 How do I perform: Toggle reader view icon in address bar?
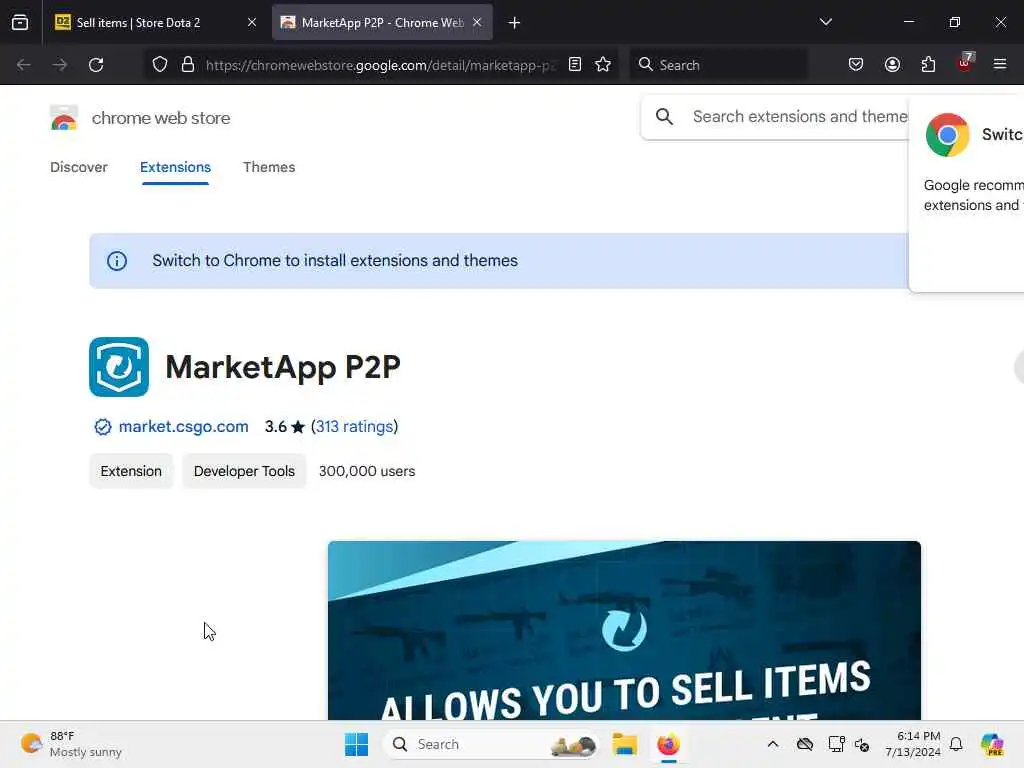575,64
